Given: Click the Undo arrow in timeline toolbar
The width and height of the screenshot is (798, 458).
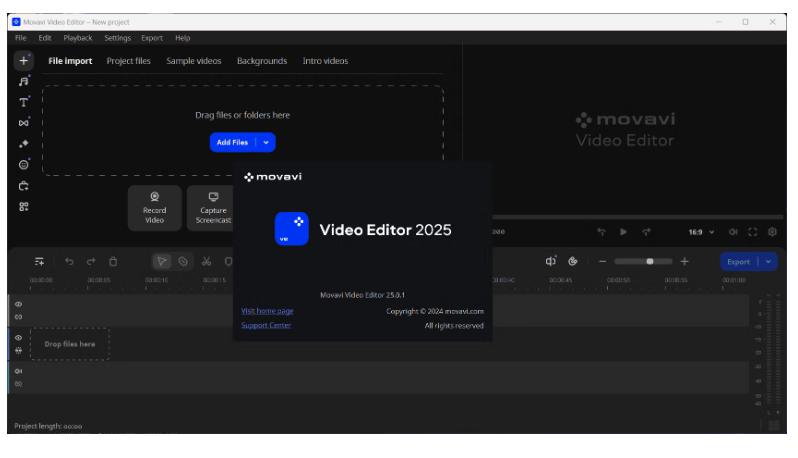Looking at the screenshot, I should coord(69,262).
